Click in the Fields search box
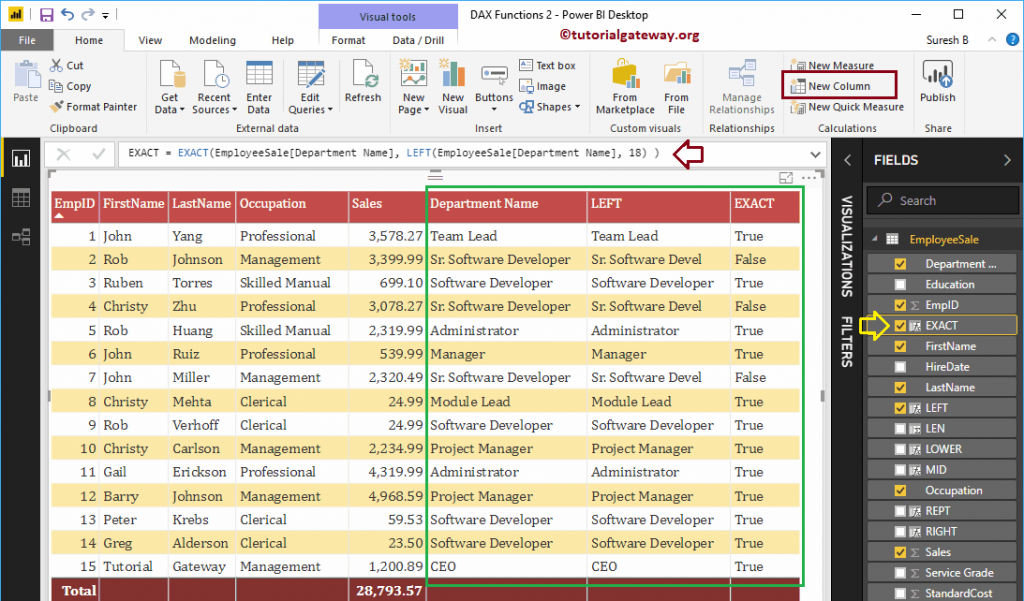Image resolution: width=1024 pixels, height=601 pixels. [941, 200]
